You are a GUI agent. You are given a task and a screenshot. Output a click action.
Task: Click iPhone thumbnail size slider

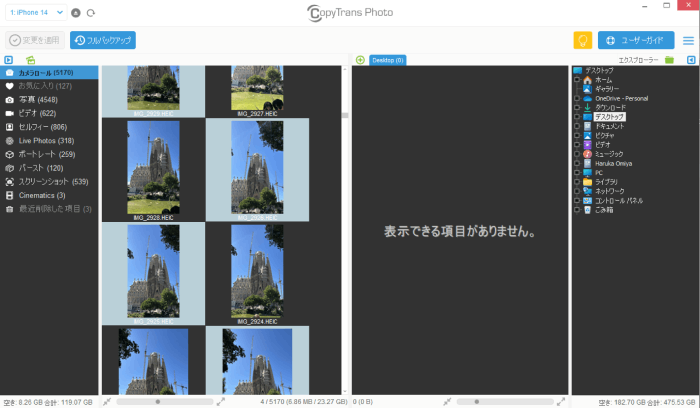(165, 402)
